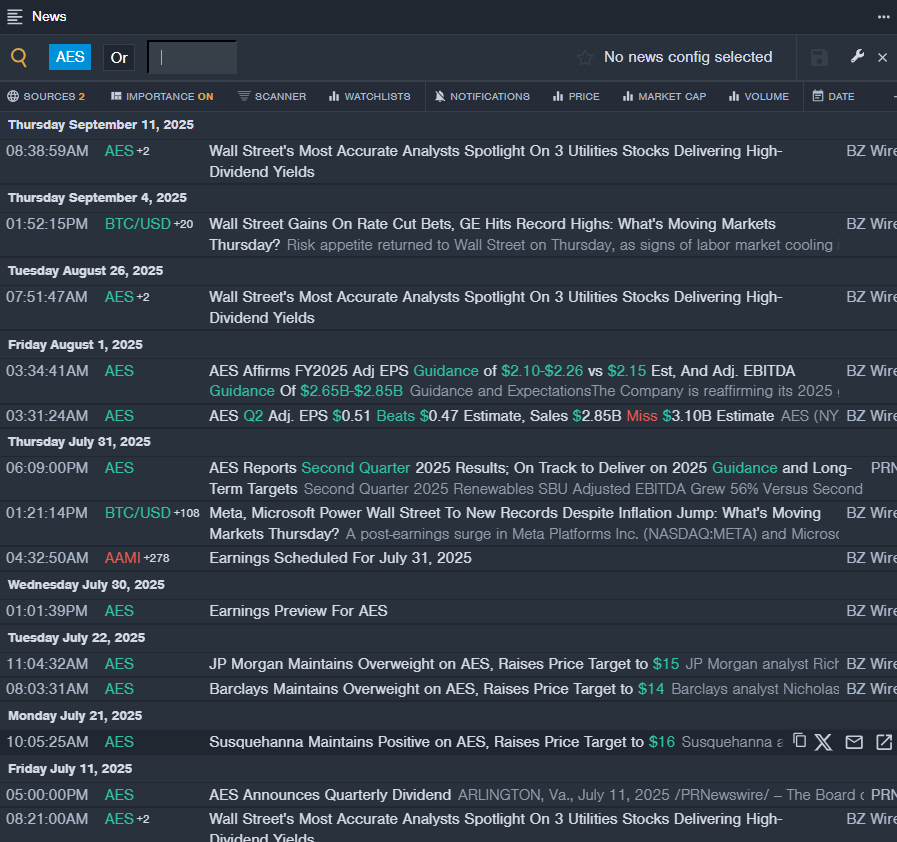Favorite the news config with star
Screen dimensions: 897x842
click(x=585, y=58)
